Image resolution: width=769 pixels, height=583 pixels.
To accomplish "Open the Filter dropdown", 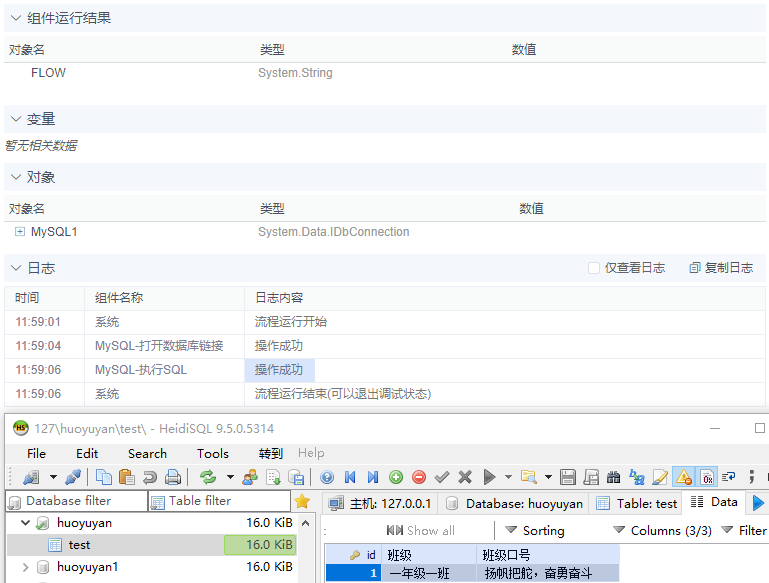I will (743, 531).
